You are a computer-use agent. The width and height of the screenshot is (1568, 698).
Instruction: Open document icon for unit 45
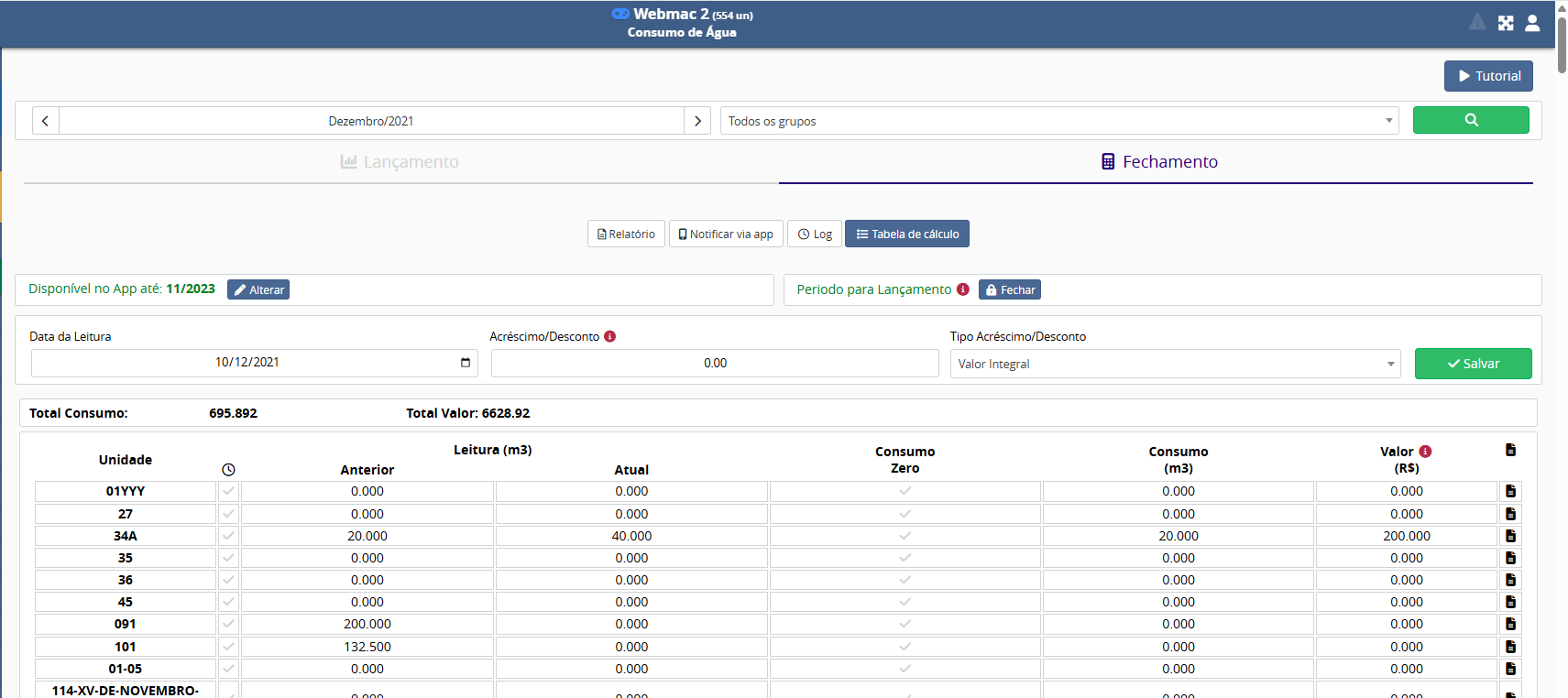tap(1510, 602)
